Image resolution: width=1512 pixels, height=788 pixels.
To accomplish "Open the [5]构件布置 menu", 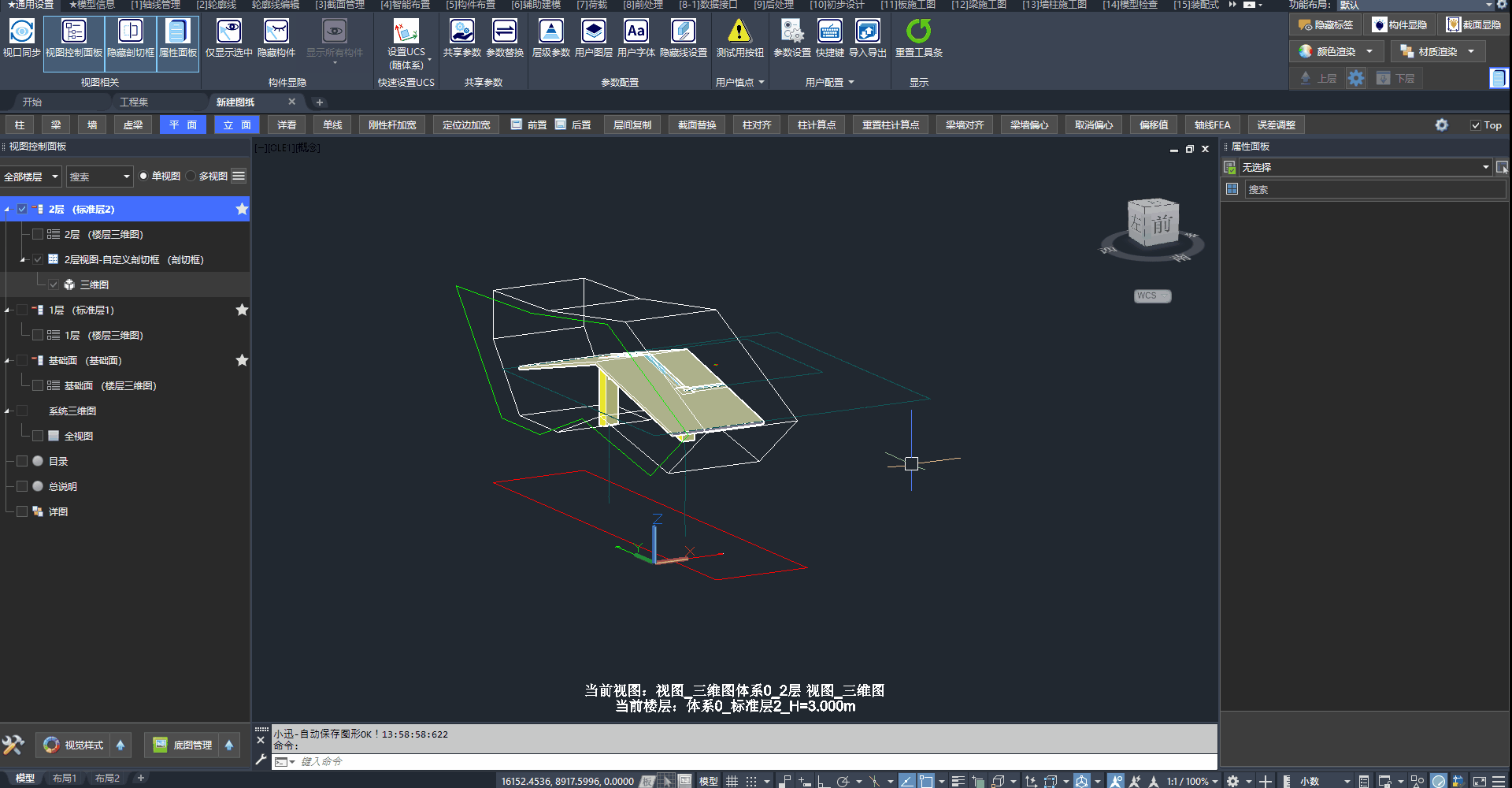I will [x=470, y=5].
